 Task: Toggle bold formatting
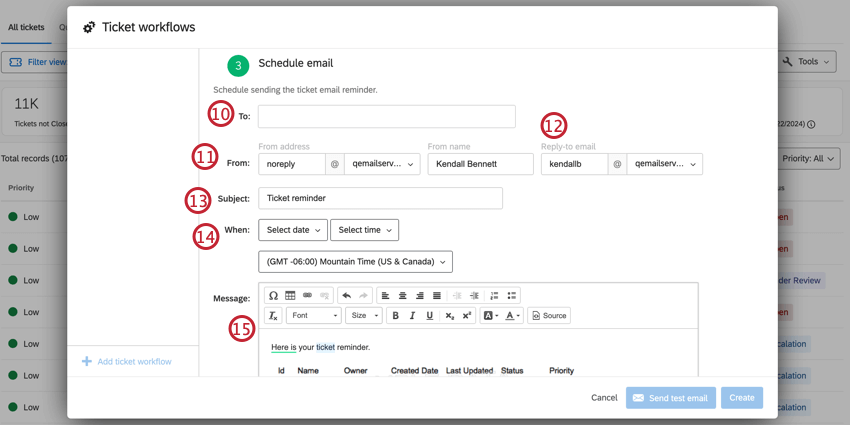[x=395, y=315]
